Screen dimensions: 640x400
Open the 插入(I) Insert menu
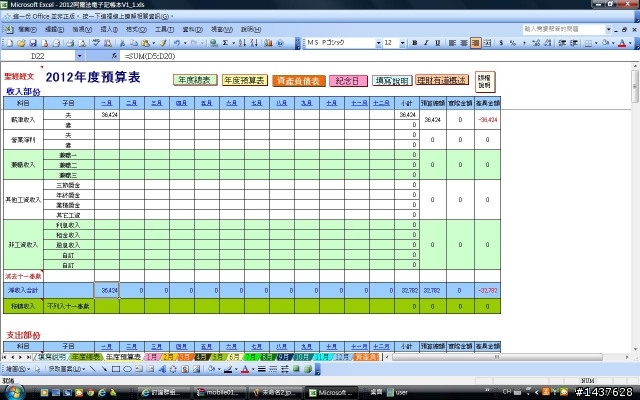pyautogui.click(x=109, y=29)
